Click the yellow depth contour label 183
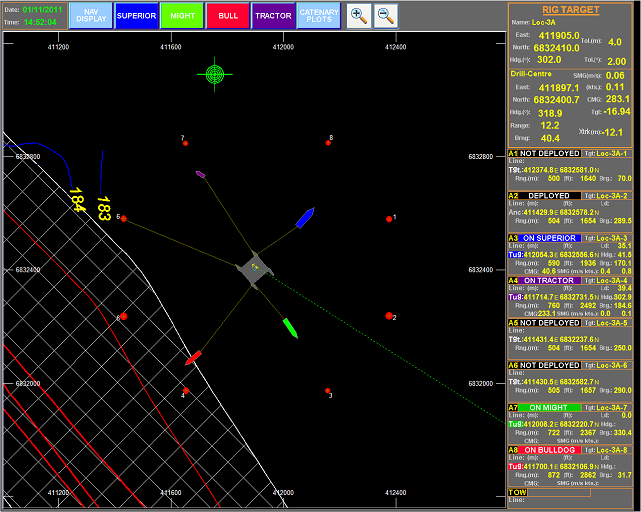Viewport: 641px width, 512px height. tap(104, 208)
